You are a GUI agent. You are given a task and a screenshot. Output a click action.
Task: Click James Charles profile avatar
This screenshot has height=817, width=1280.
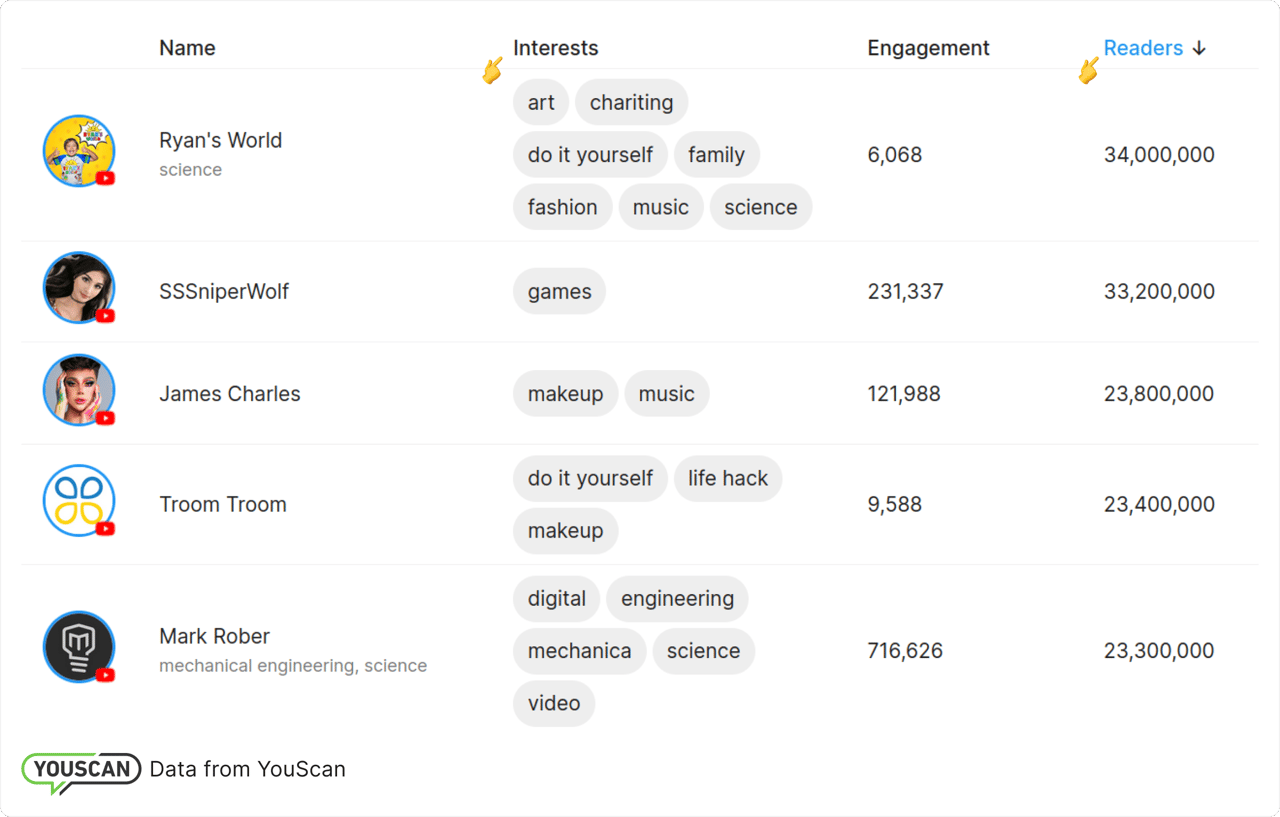tap(79, 390)
